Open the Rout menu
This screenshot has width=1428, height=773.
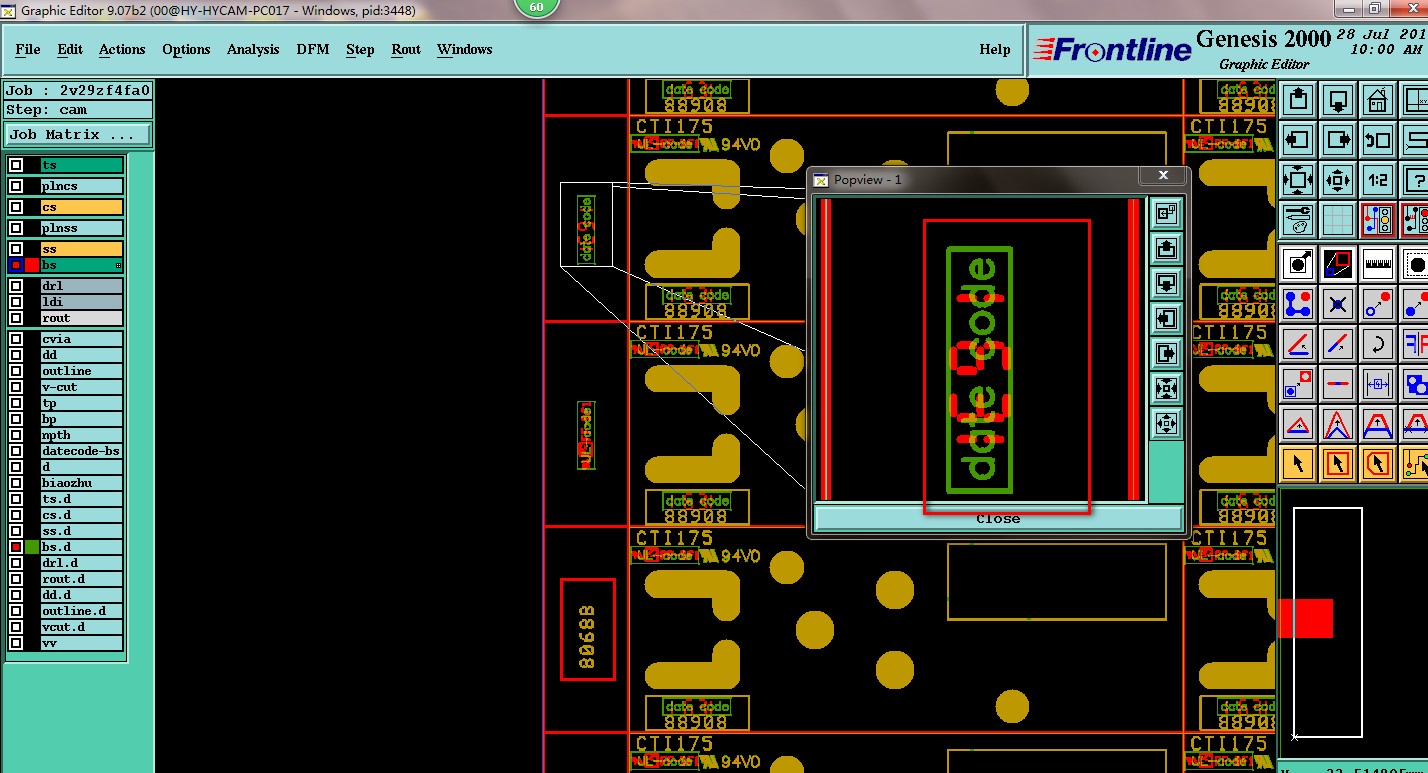click(x=406, y=49)
